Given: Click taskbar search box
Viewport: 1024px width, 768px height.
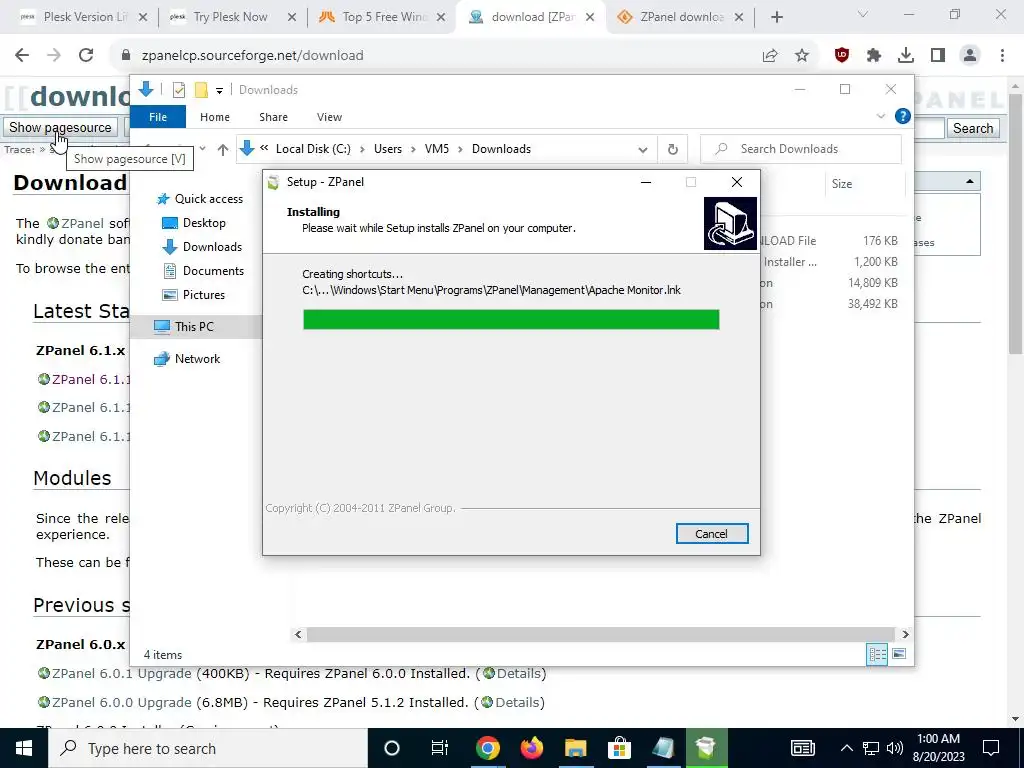Looking at the screenshot, I should [208, 748].
